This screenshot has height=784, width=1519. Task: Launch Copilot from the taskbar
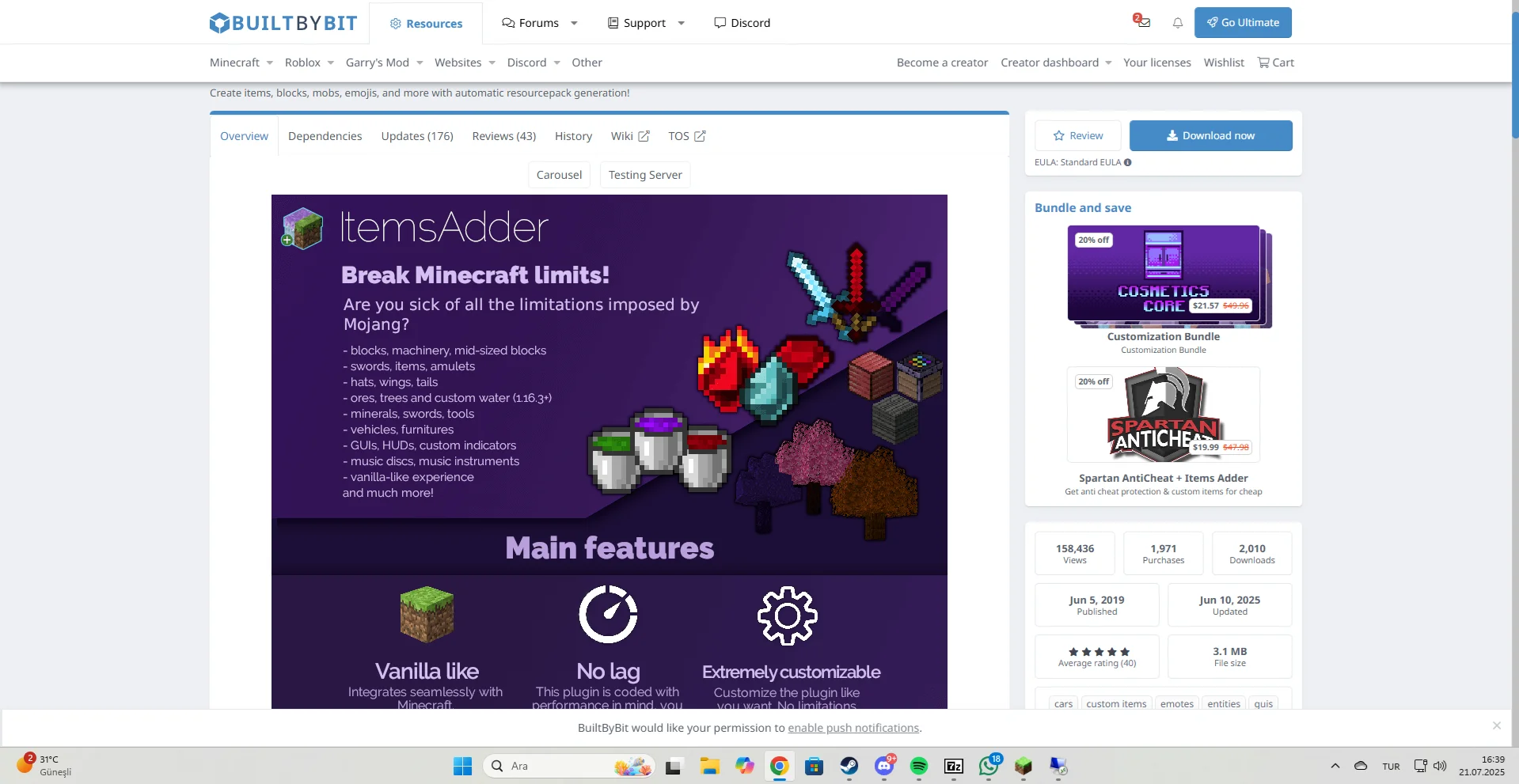tap(745, 766)
